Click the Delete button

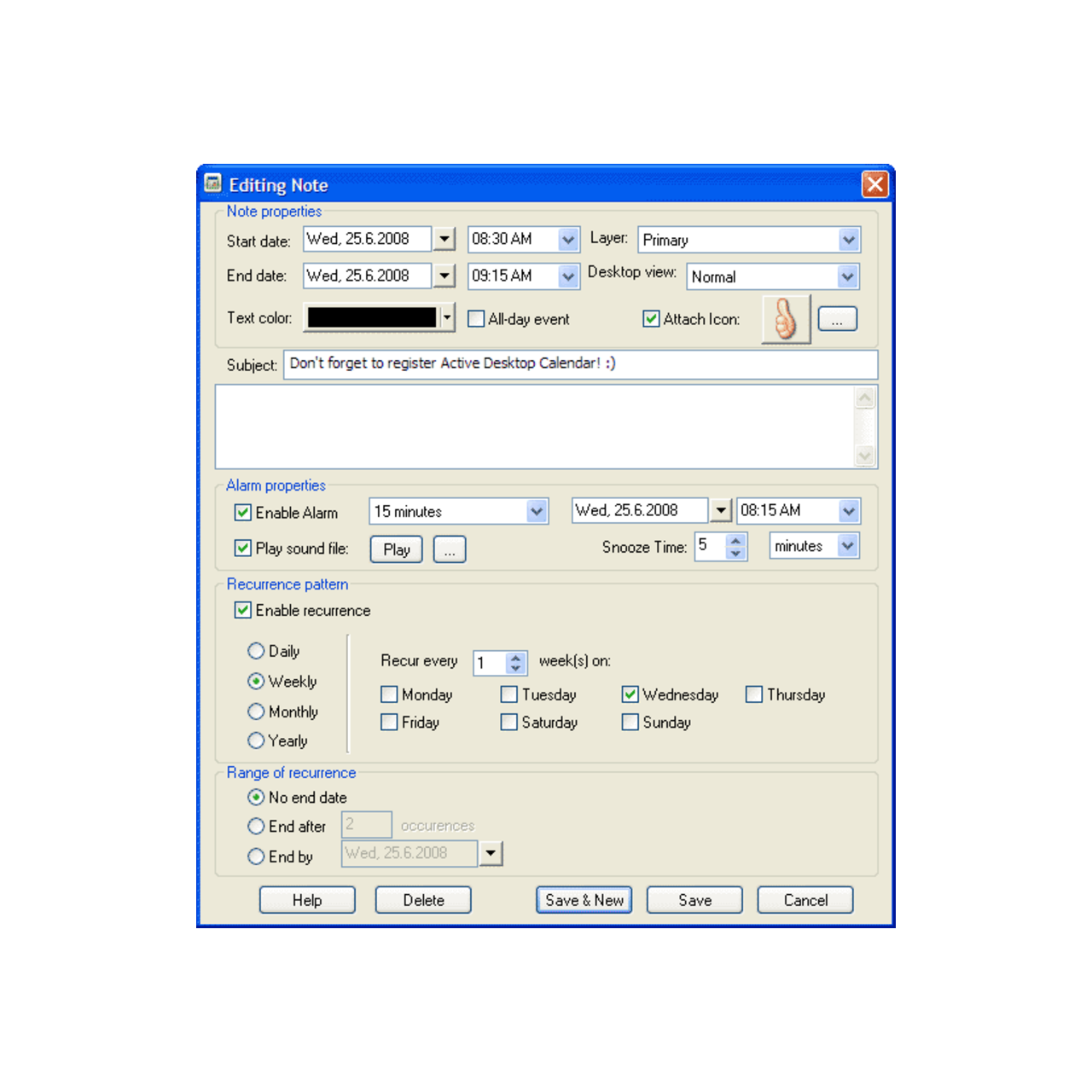(424, 900)
